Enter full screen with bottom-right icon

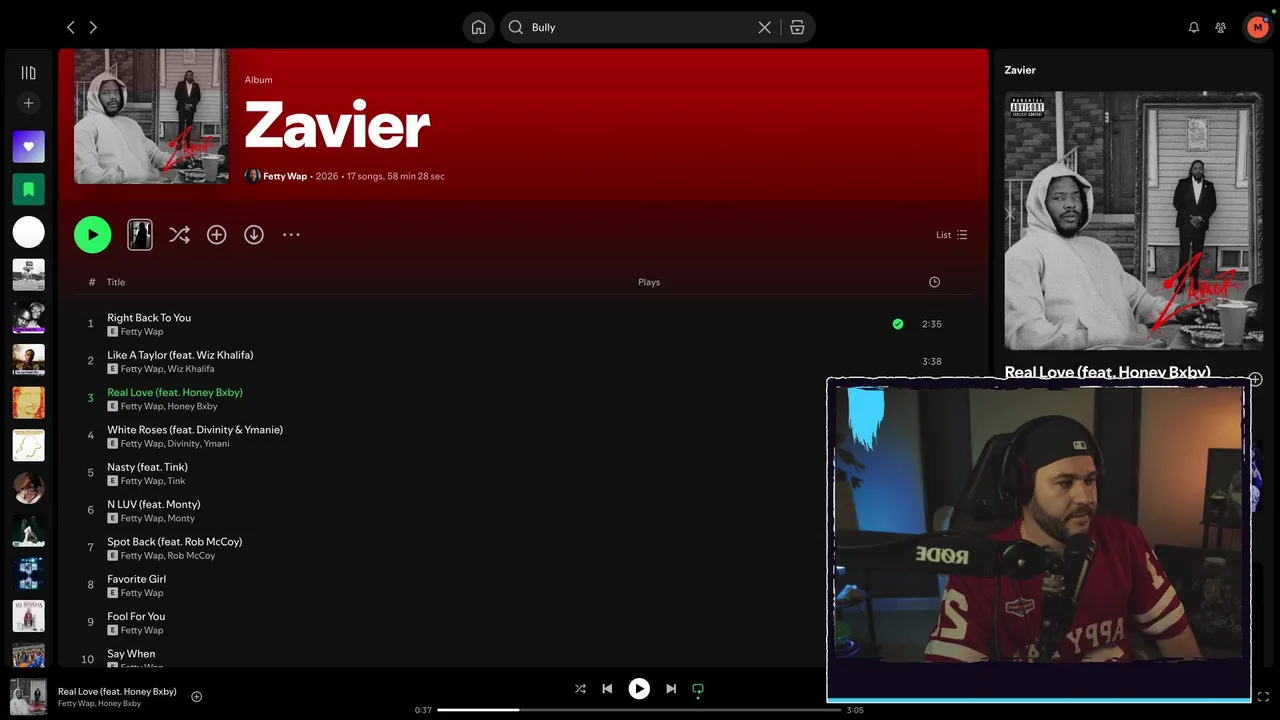(x=1263, y=697)
